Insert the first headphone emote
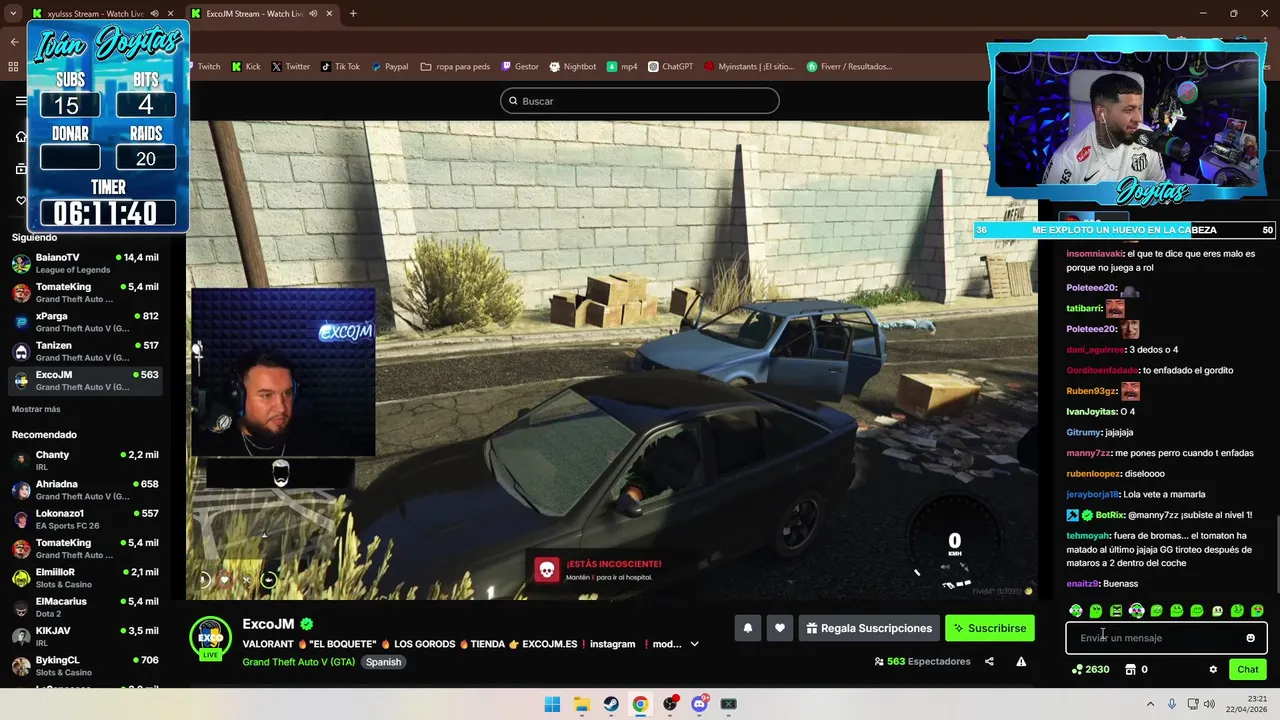Screen dimensions: 1280x720 1076,610
